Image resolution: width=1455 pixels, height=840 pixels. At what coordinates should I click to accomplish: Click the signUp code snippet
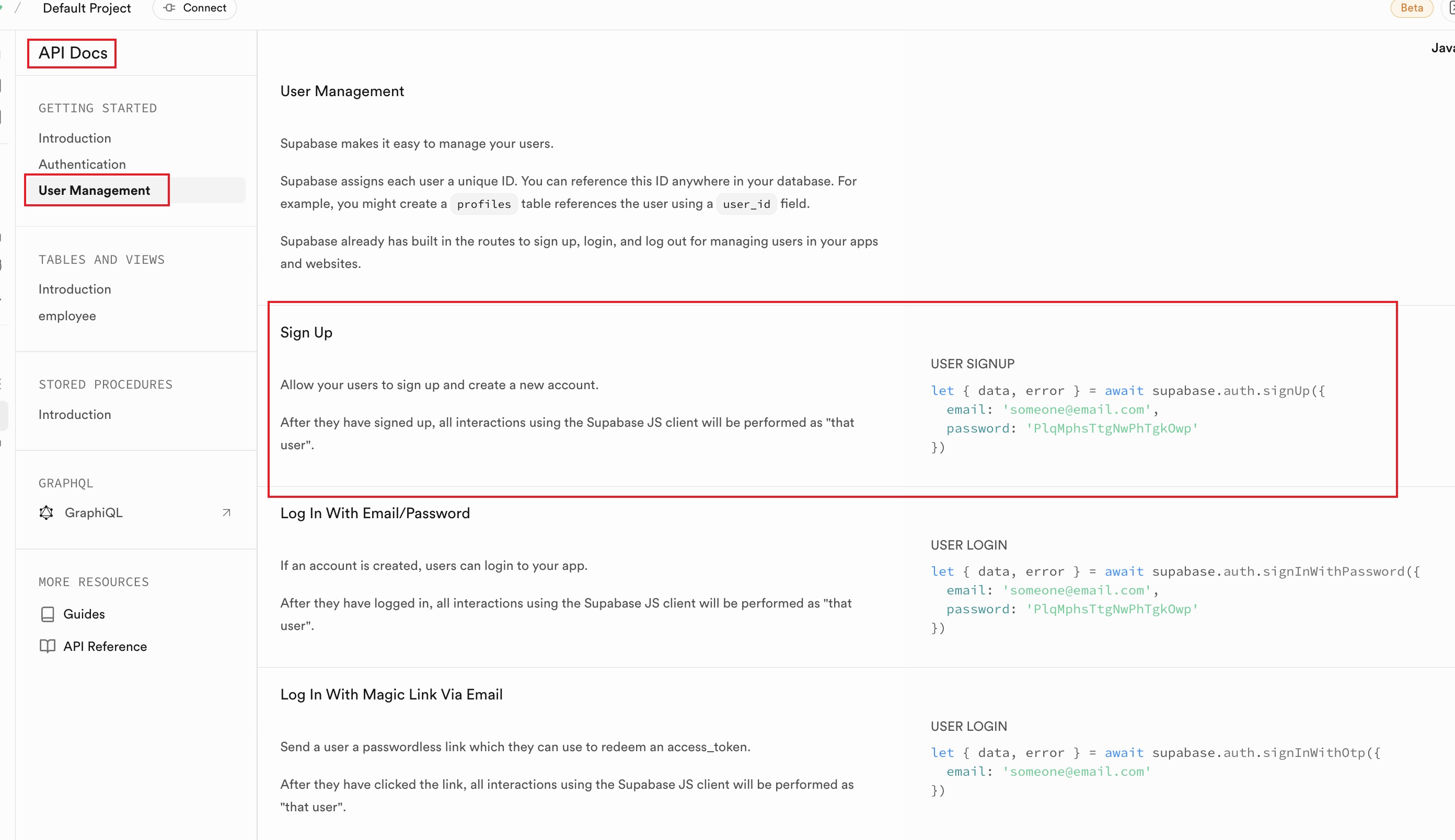pos(1127,419)
